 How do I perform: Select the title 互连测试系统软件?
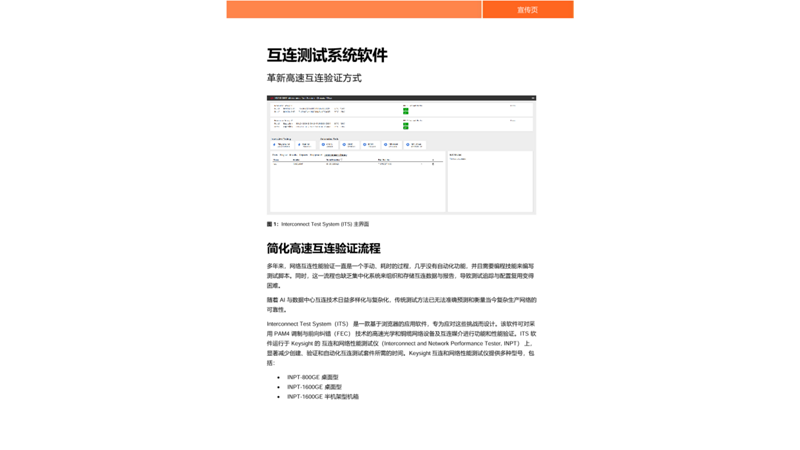tap(327, 55)
